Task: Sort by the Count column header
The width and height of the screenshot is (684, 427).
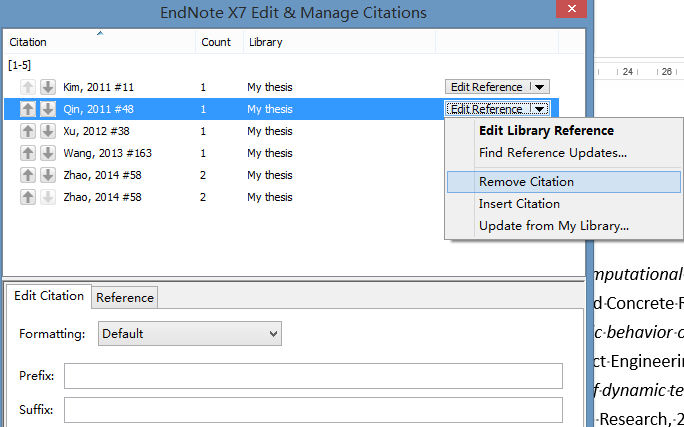Action: (219, 42)
